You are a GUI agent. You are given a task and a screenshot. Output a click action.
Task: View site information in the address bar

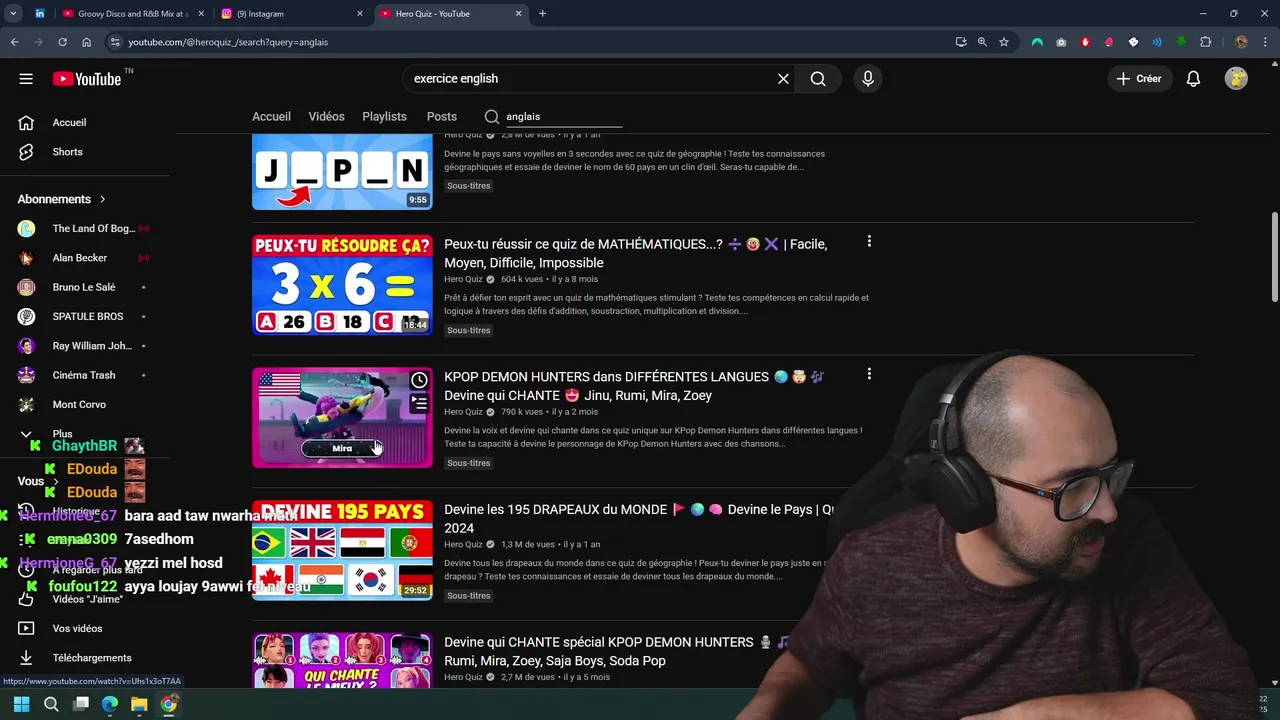115,42
